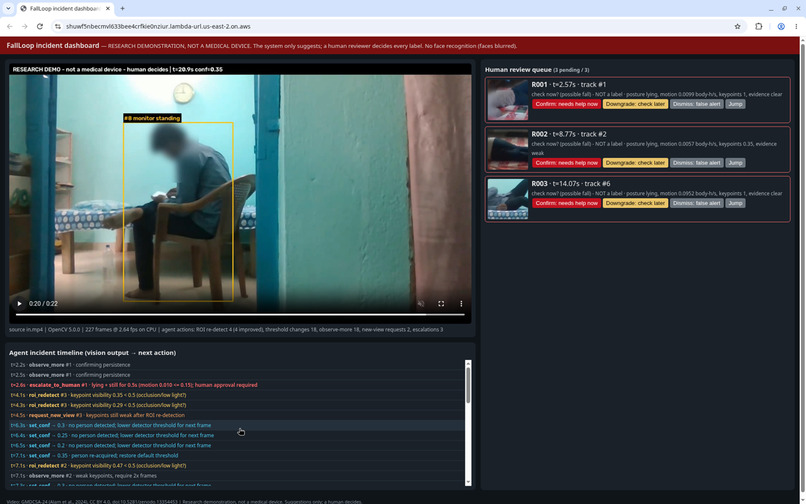Dismiss R003 as false alert
This screenshot has width=806, height=504.
tap(697, 203)
